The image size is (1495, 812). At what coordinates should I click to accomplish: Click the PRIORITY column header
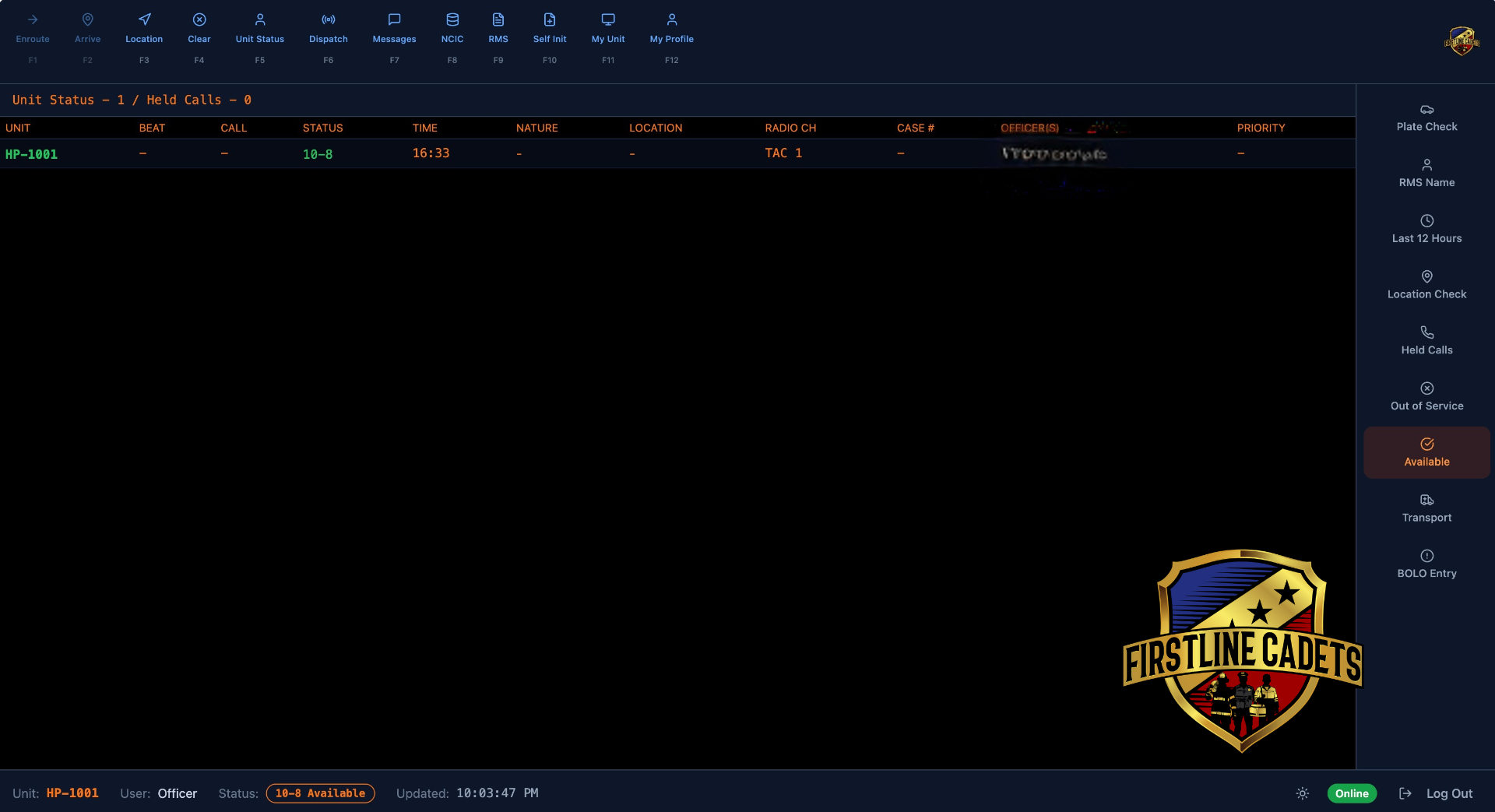1261,128
